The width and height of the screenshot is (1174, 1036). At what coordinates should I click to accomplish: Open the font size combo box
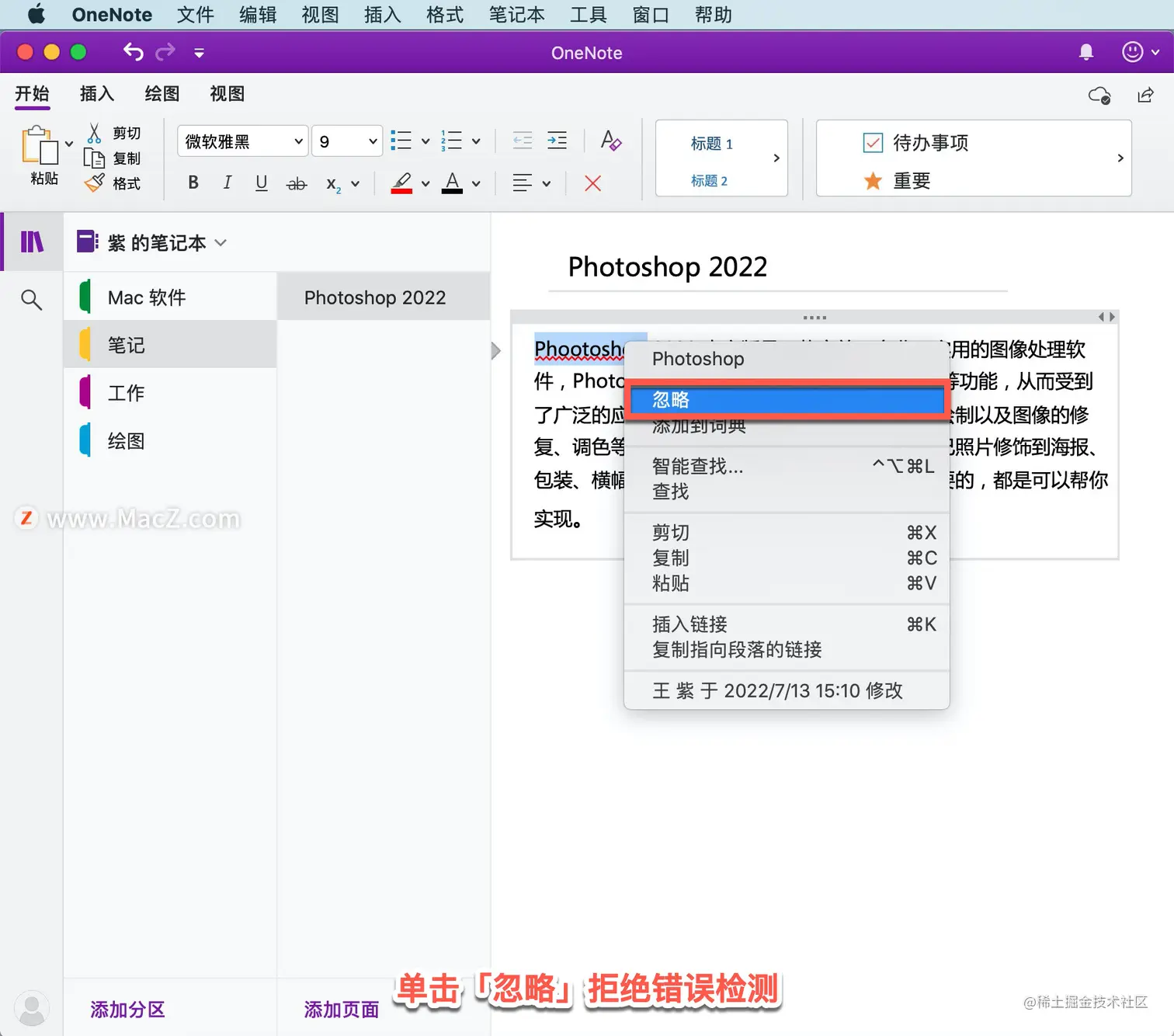click(347, 141)
